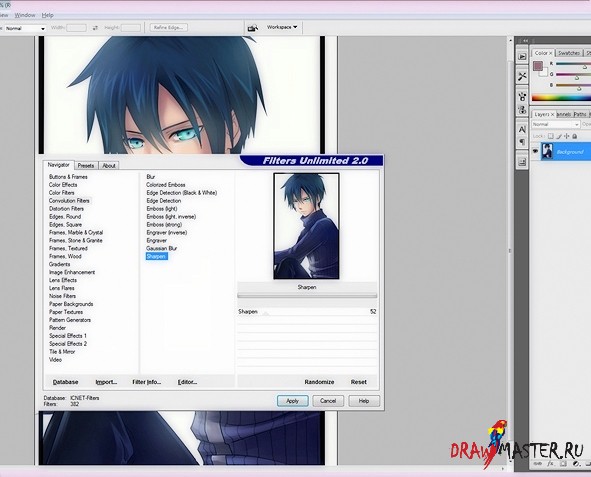
Task: Open the Clone Source panel icon
Action: [x=522, y=110]
